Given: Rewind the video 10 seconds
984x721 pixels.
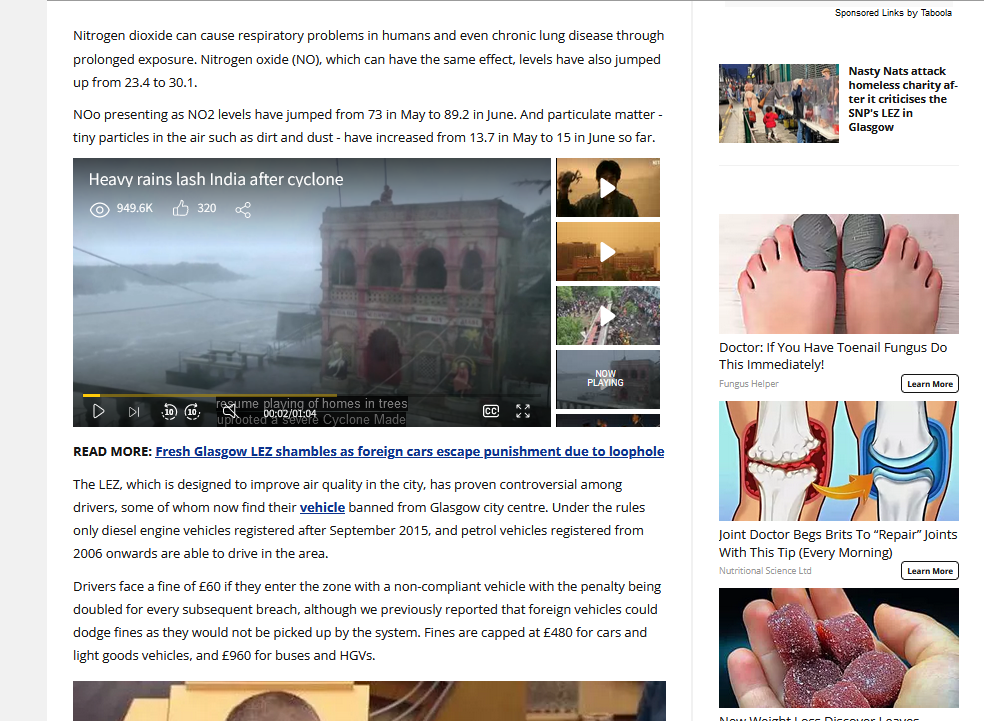Looking at the screenshot, I should point(169,412).
